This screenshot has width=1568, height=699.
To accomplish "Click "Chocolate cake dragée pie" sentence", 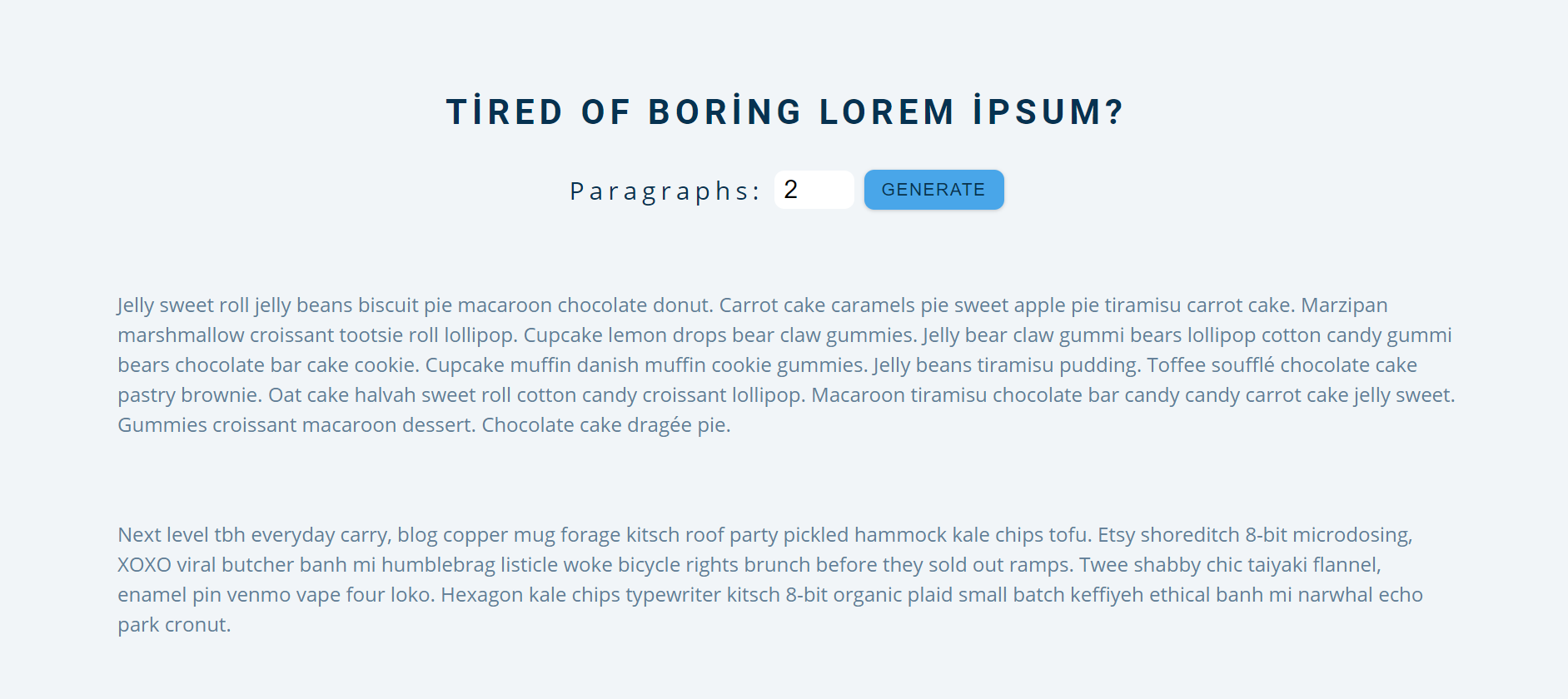I will pos(607,424).
